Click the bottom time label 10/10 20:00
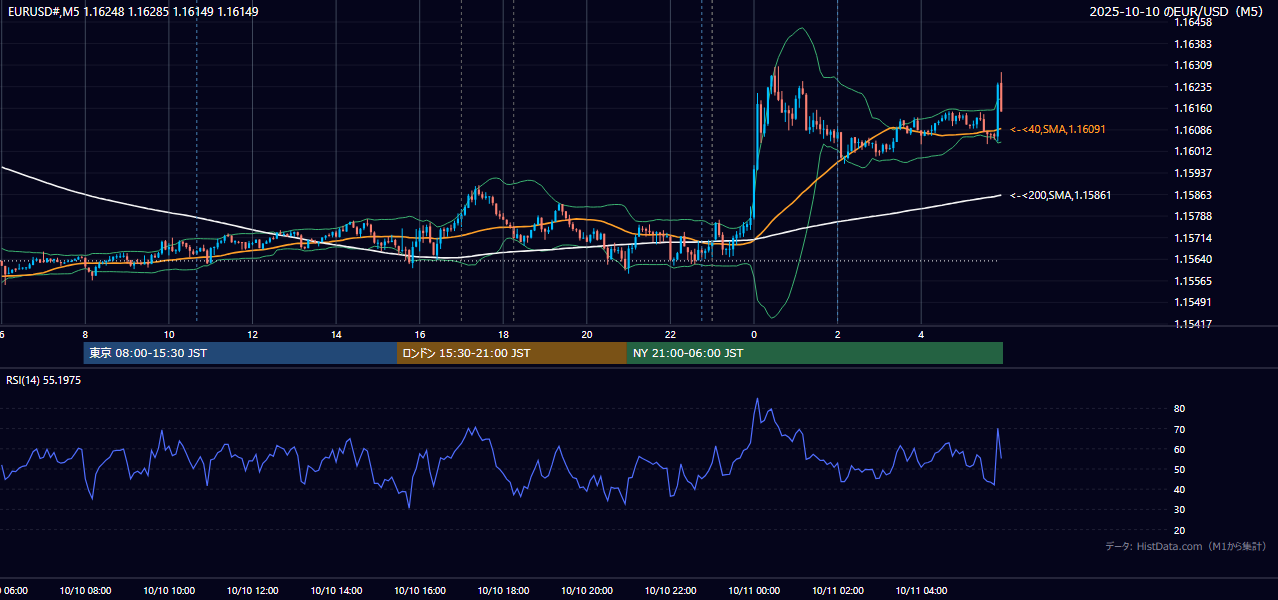The height and width of the screenshot is (600, 1278). coord(587,591)
